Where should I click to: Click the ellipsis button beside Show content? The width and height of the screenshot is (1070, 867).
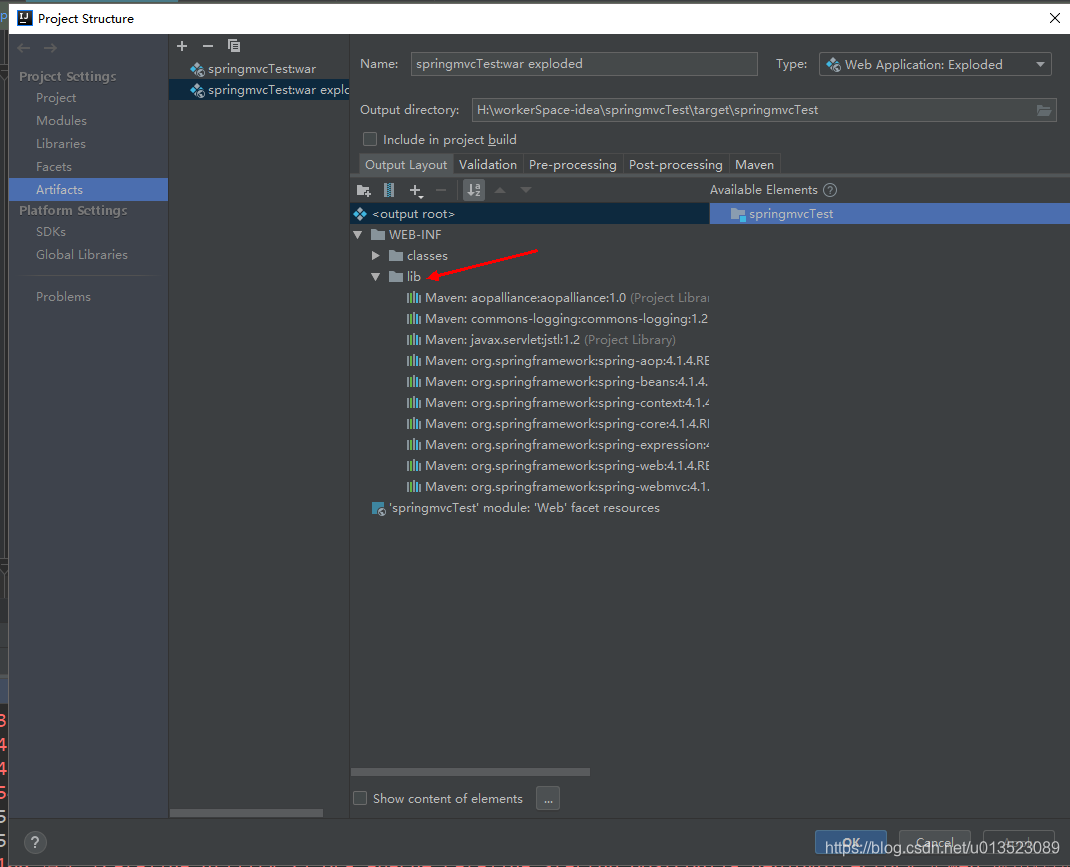(548, 798)
